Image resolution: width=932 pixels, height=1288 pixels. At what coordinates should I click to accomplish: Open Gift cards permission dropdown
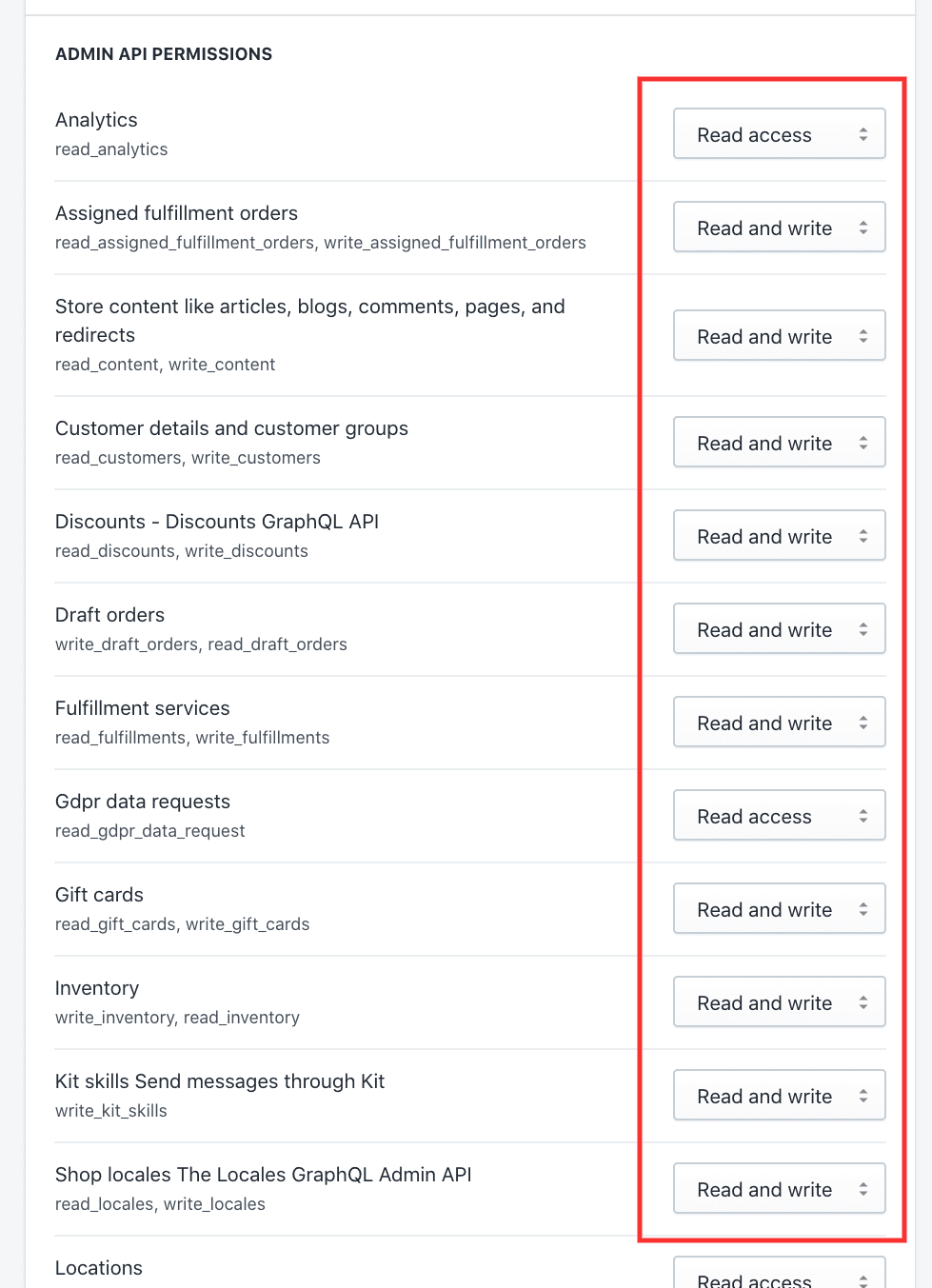click(779, 909)
